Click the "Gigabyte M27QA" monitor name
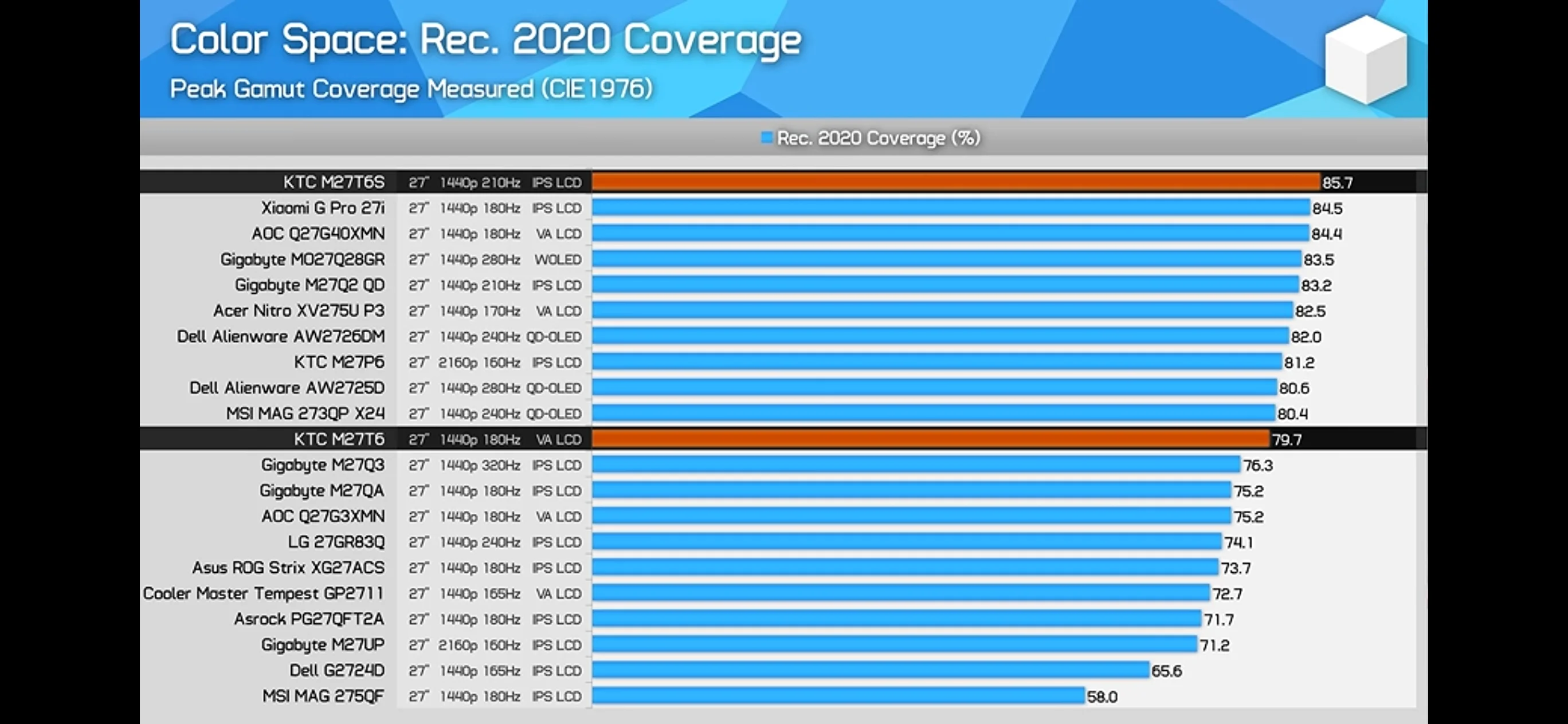1568x724 pixels. click(322, 490)
